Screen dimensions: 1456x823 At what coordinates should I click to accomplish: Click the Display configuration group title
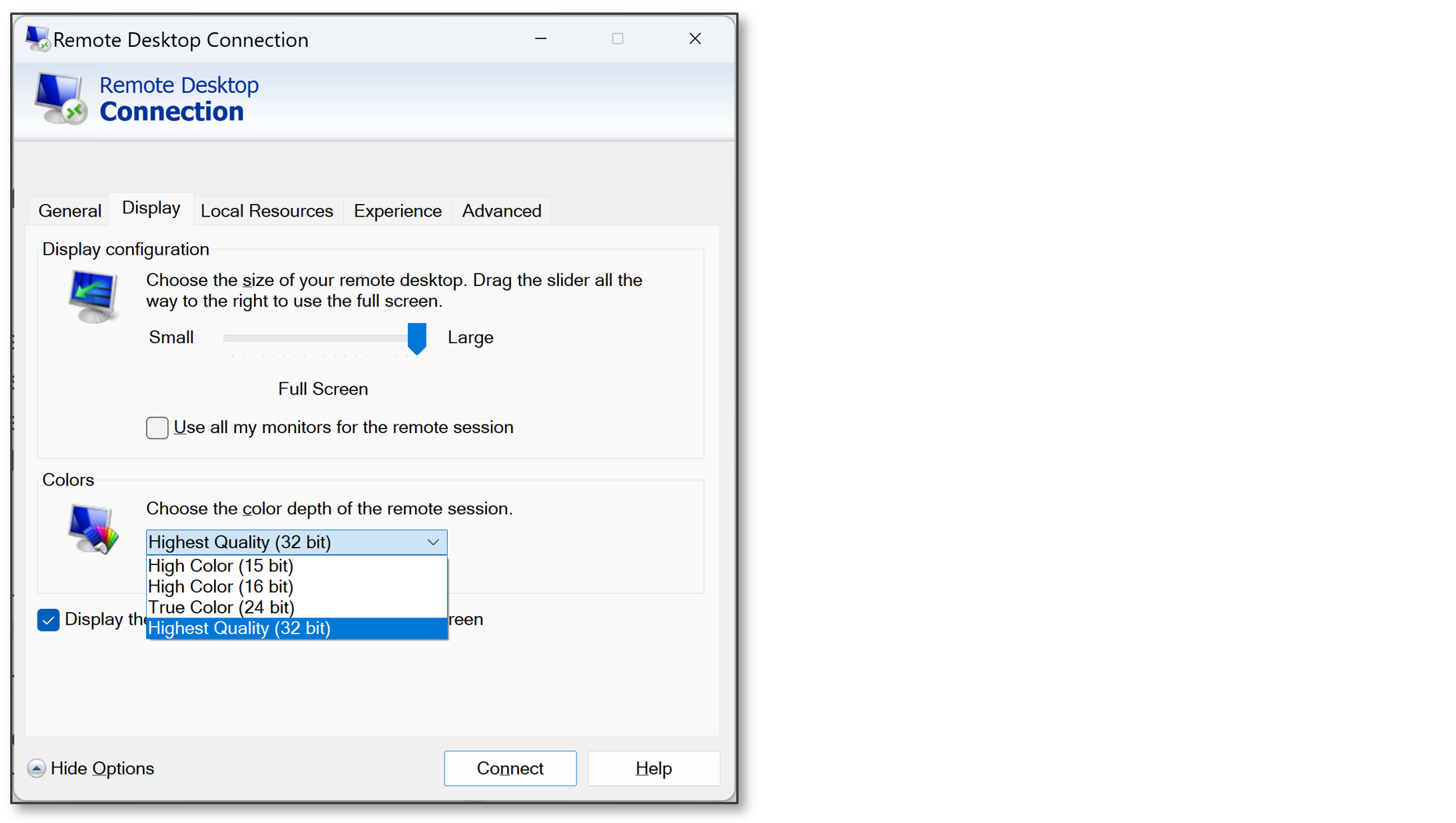pos(126,249)
